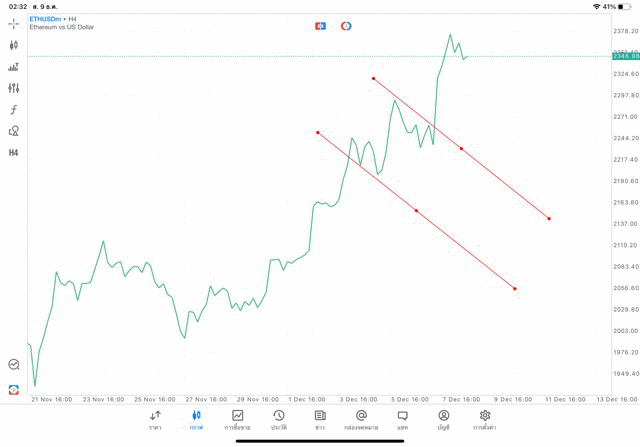Open the ประวัติ history tab

point(278,420)
